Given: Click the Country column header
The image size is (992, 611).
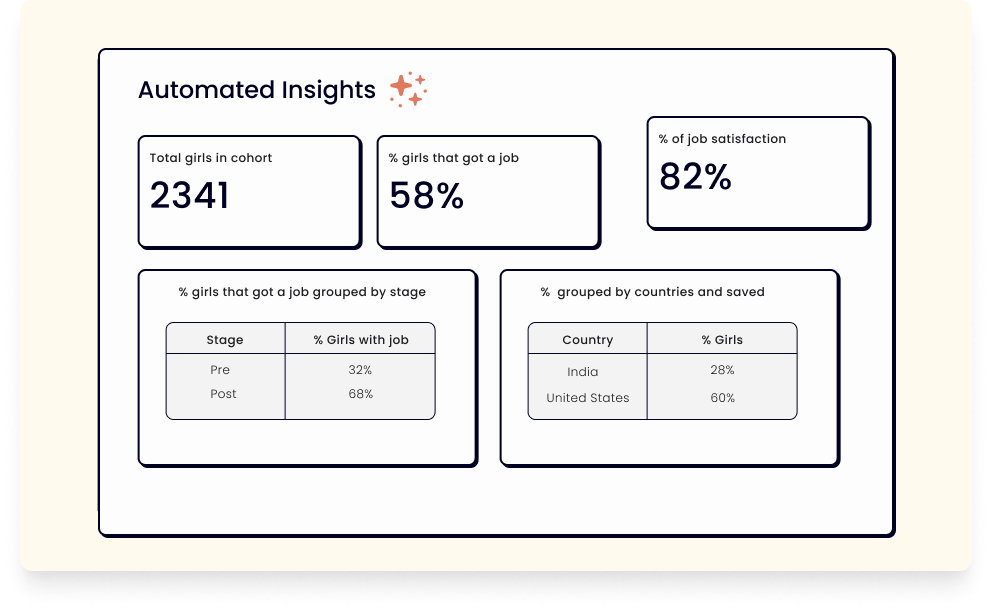Looking at the screenshot, I should pos(588,340).
